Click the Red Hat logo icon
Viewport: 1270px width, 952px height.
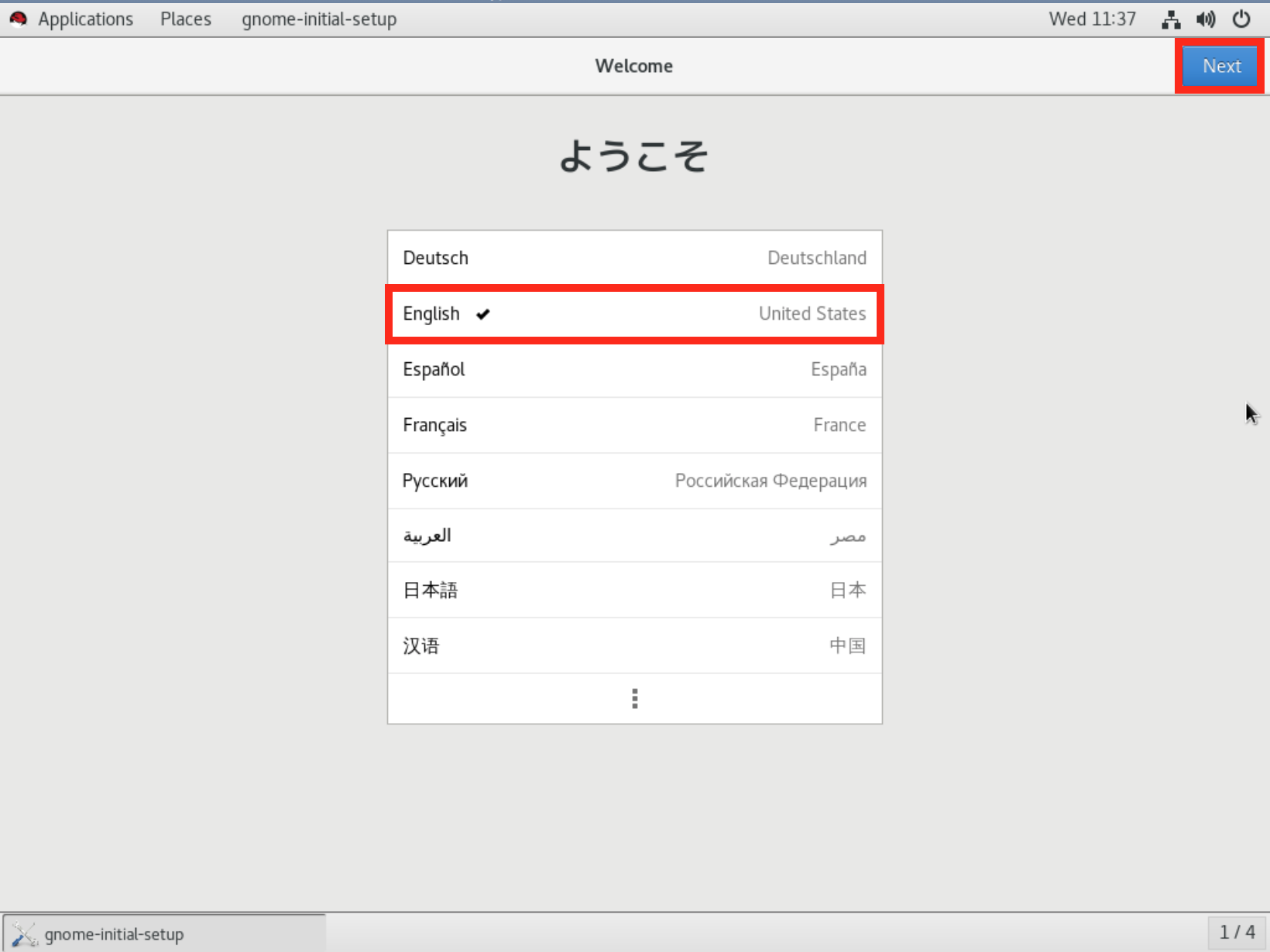[x=19, y=19]
